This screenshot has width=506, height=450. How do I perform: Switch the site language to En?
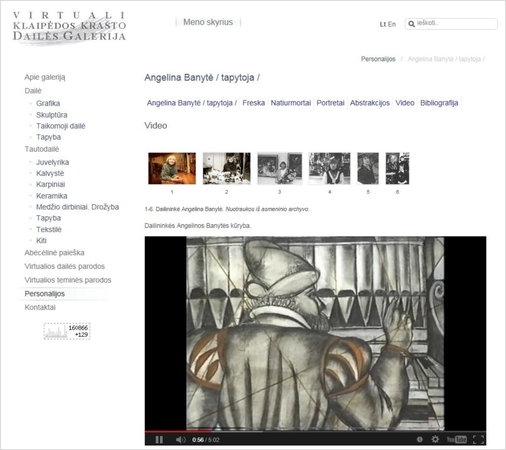[392, 24]
